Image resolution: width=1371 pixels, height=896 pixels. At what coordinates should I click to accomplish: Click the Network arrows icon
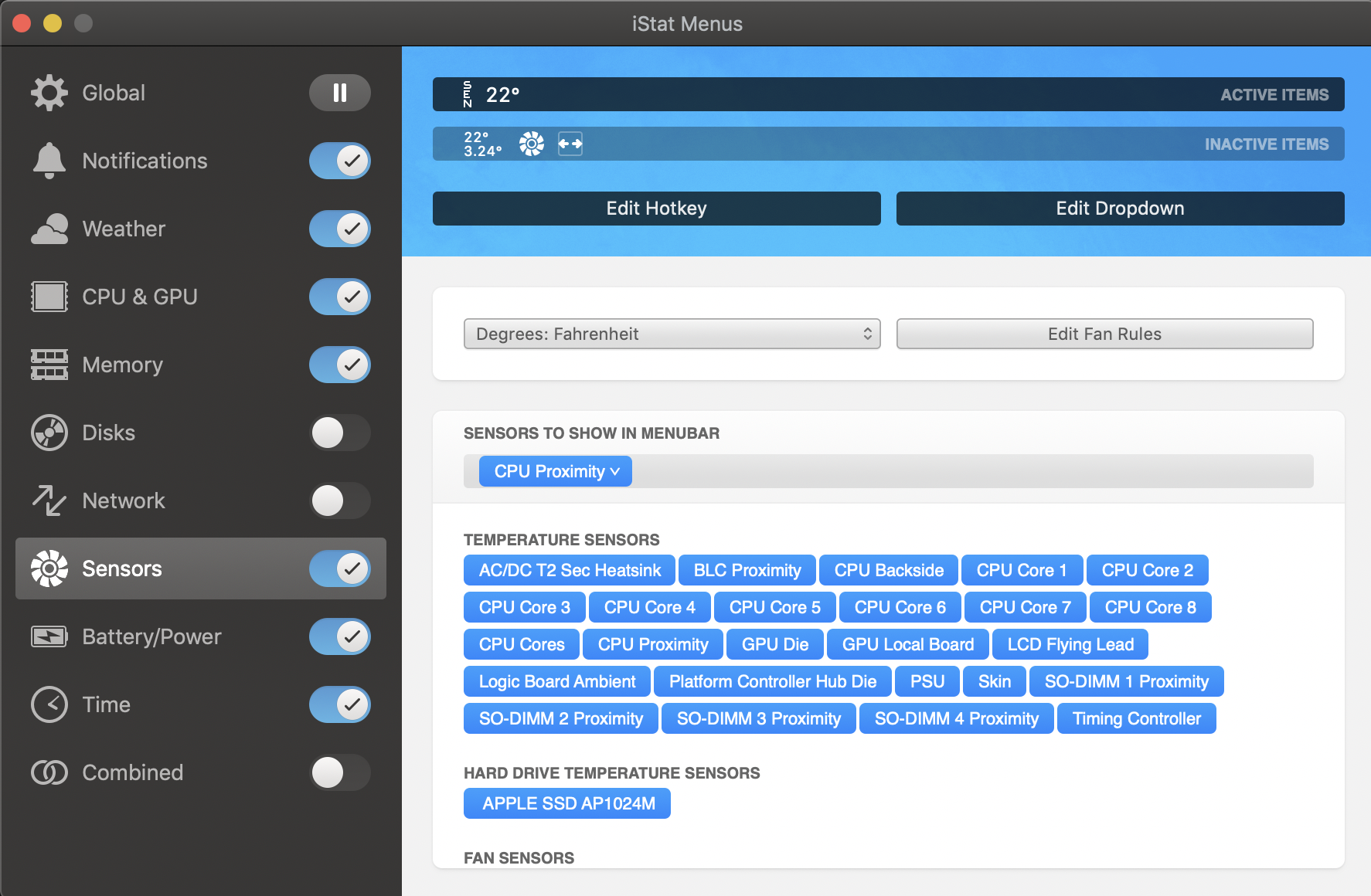click(x=49, y=501)
